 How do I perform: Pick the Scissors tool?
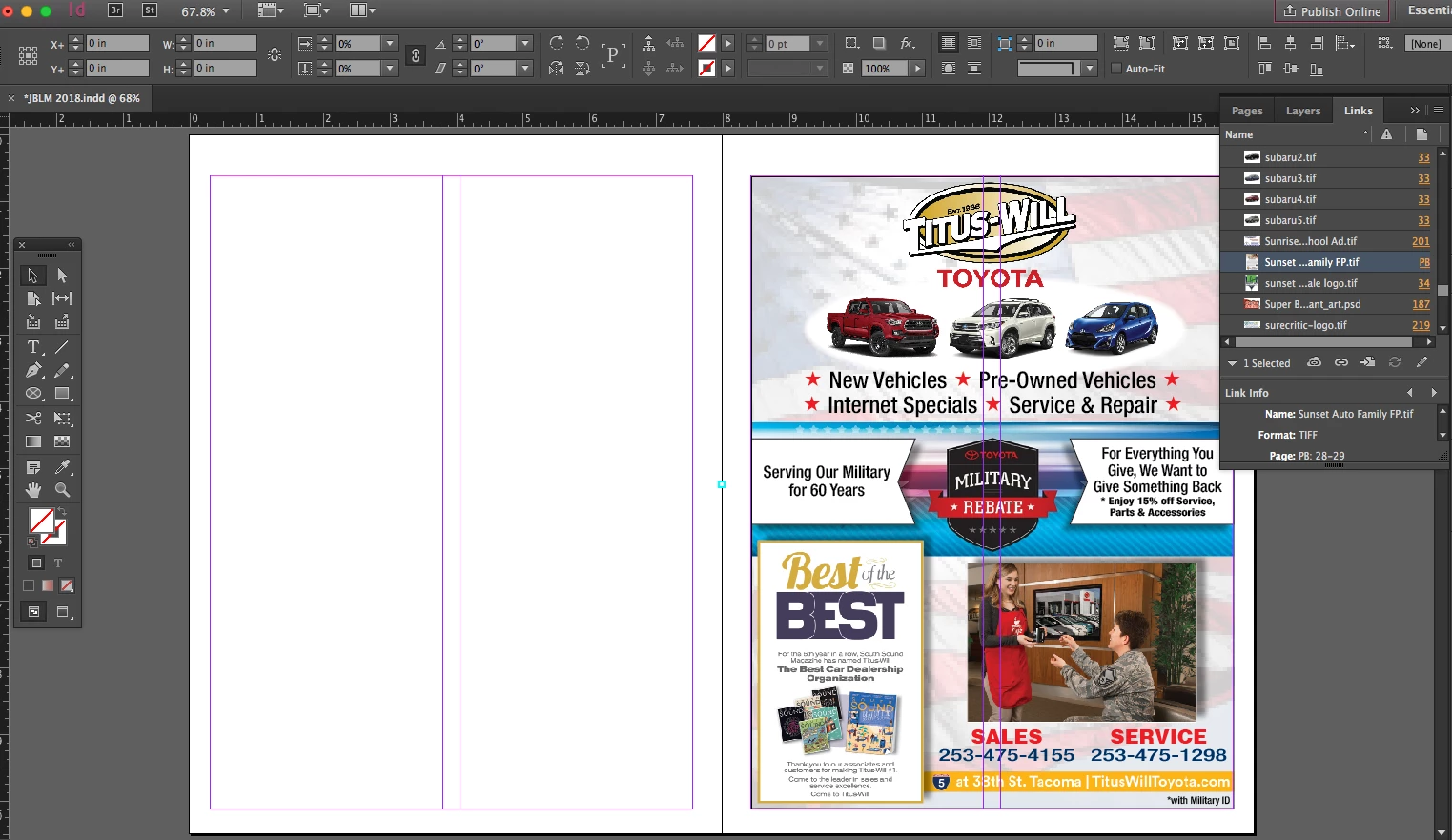click(33, 419)
